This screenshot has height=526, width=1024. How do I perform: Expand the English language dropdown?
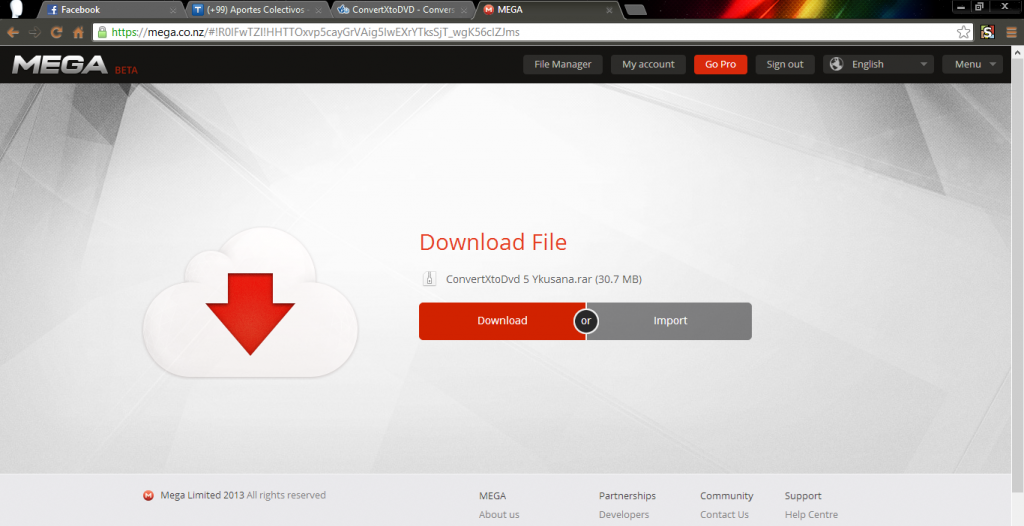coord(878,64)
